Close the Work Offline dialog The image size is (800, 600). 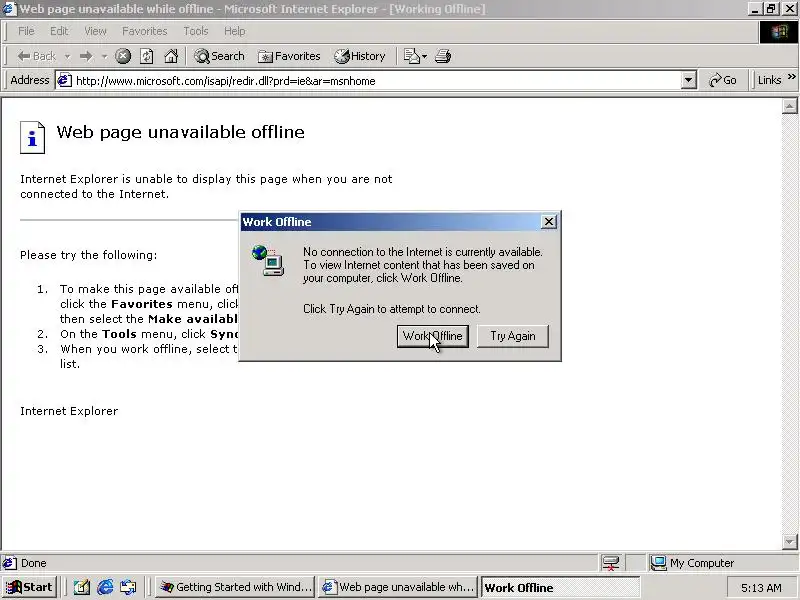pyautogui.click(x=548, y=222)
